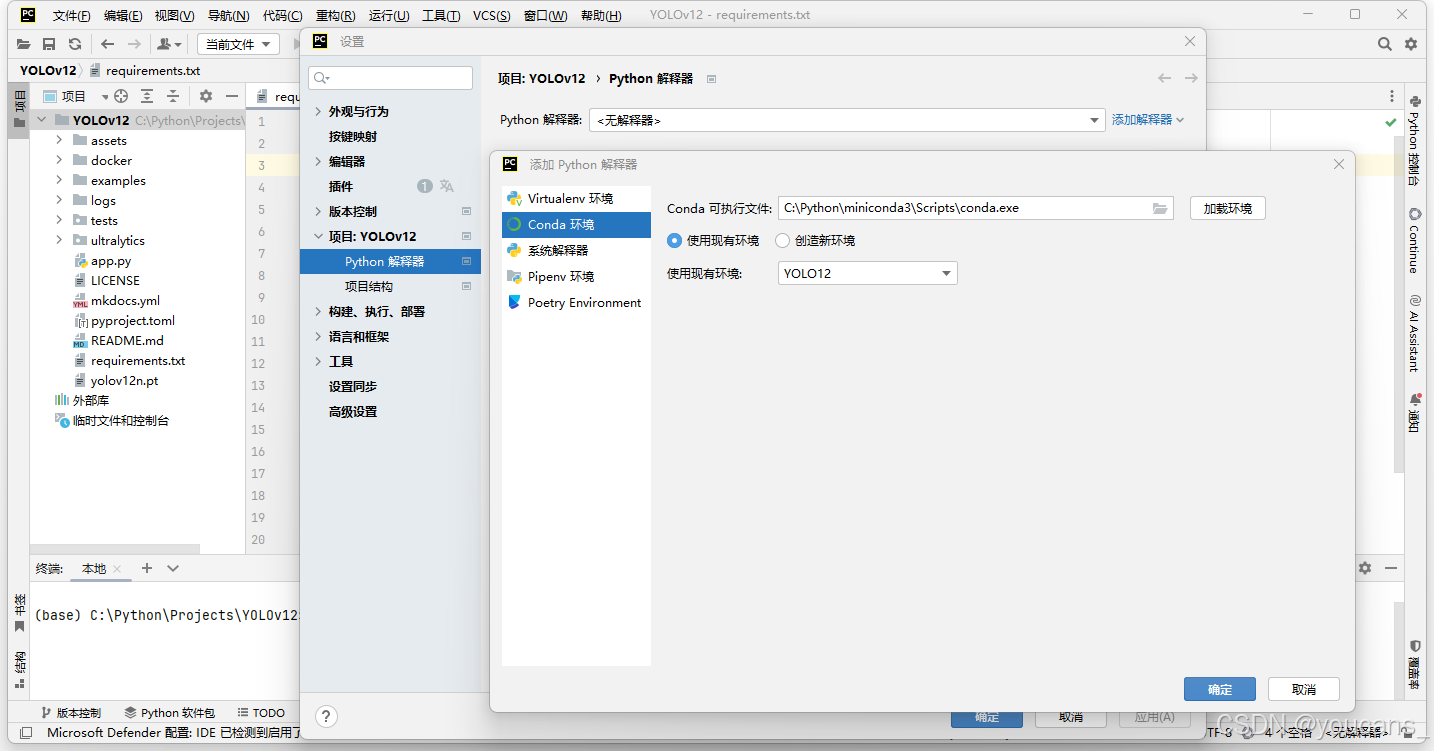
Task: Select yolov12n.pt file in tree
Action: [124, 380]
